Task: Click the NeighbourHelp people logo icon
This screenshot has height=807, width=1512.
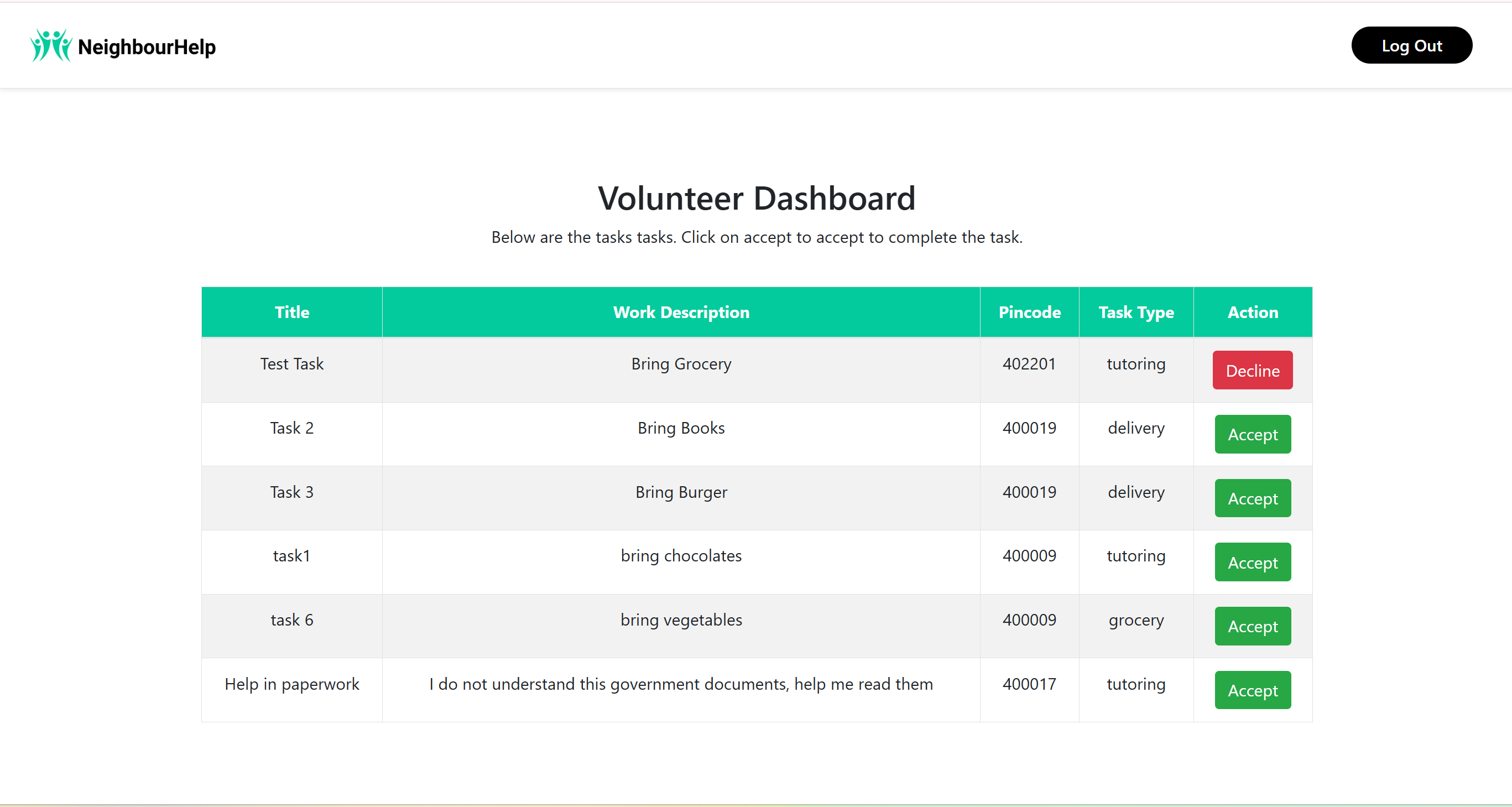Action: pyautogui.click(x=50, y=46)
